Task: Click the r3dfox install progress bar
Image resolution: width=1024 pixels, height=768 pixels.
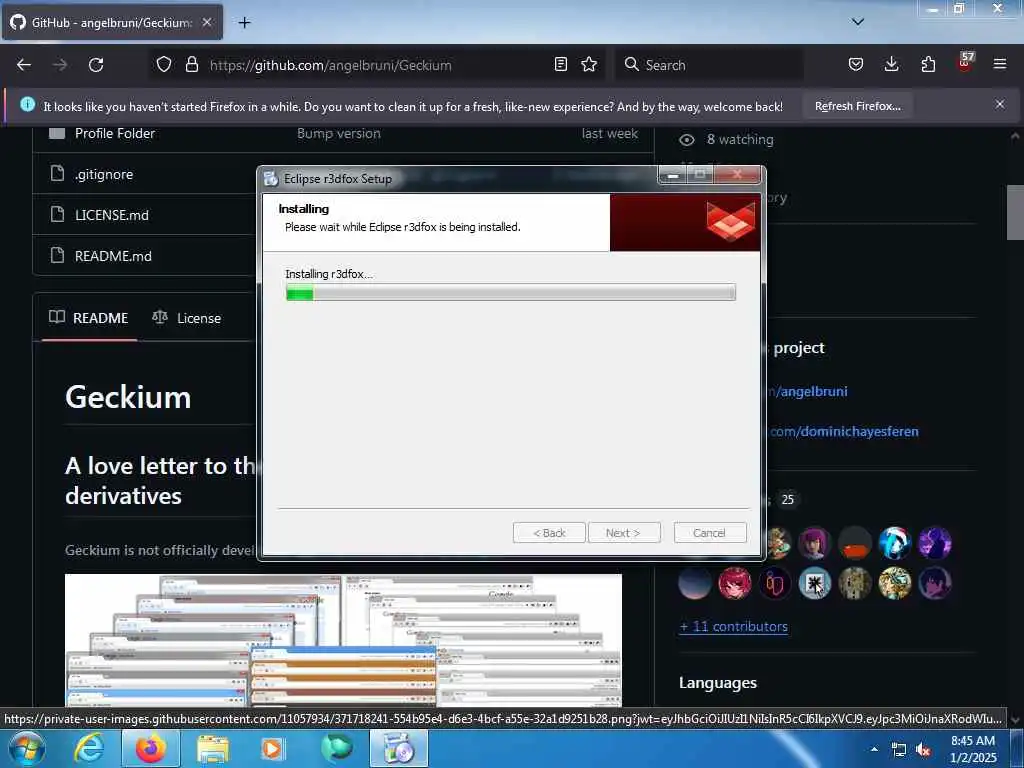Action: coord(511,293)
